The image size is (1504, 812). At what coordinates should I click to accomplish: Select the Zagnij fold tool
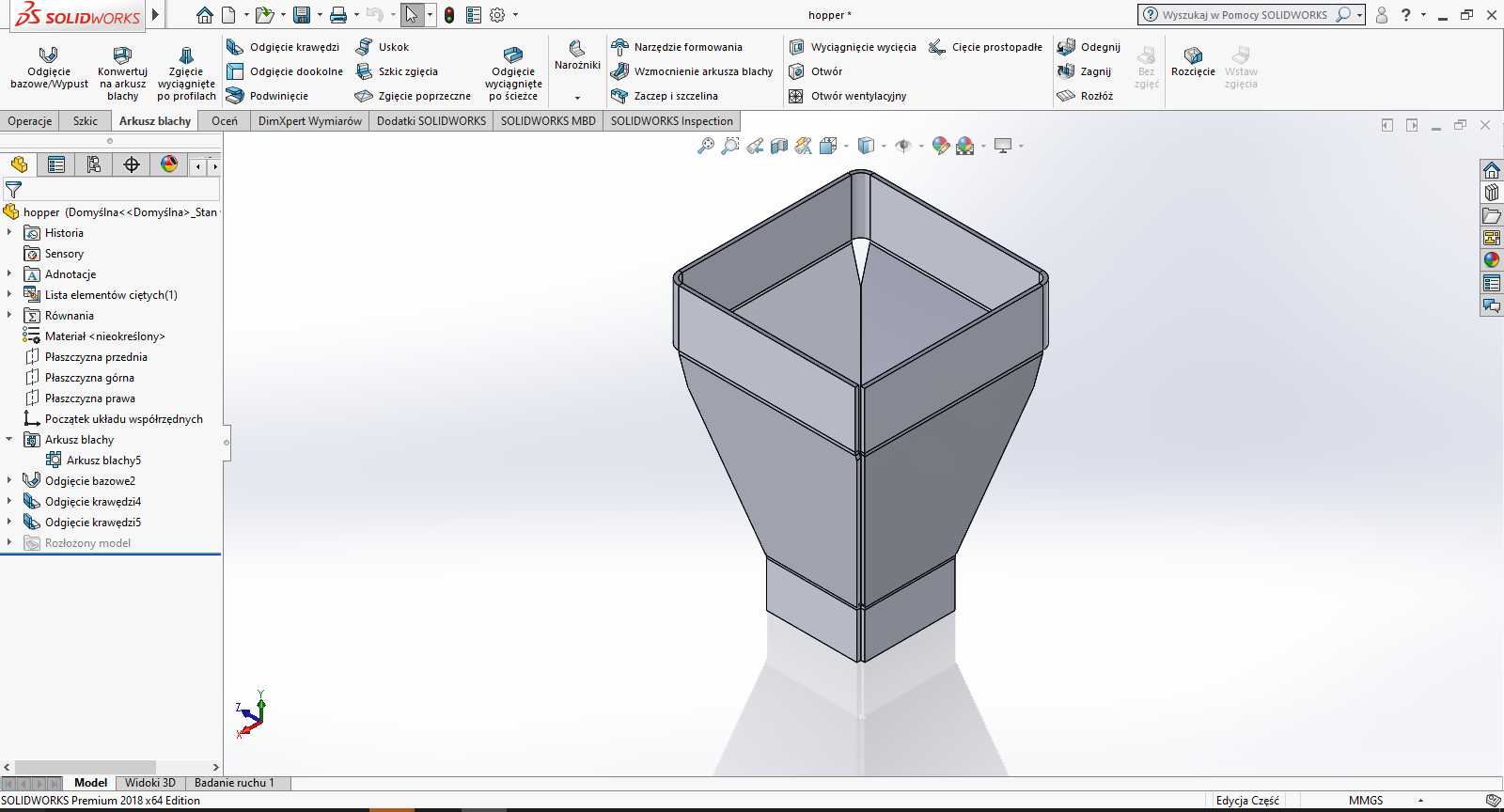tap(1084, 71)
